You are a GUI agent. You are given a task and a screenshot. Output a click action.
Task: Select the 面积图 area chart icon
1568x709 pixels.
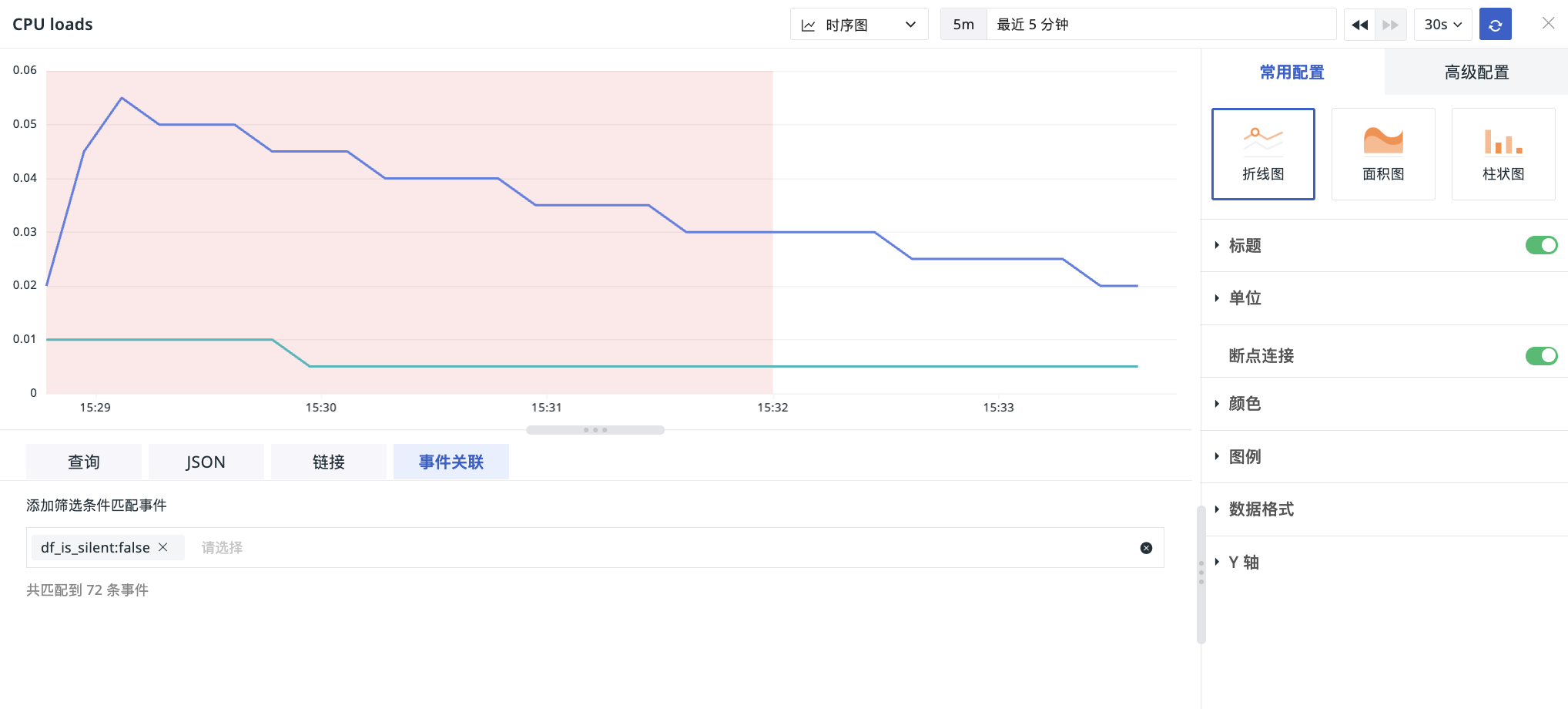[1383, 154]
